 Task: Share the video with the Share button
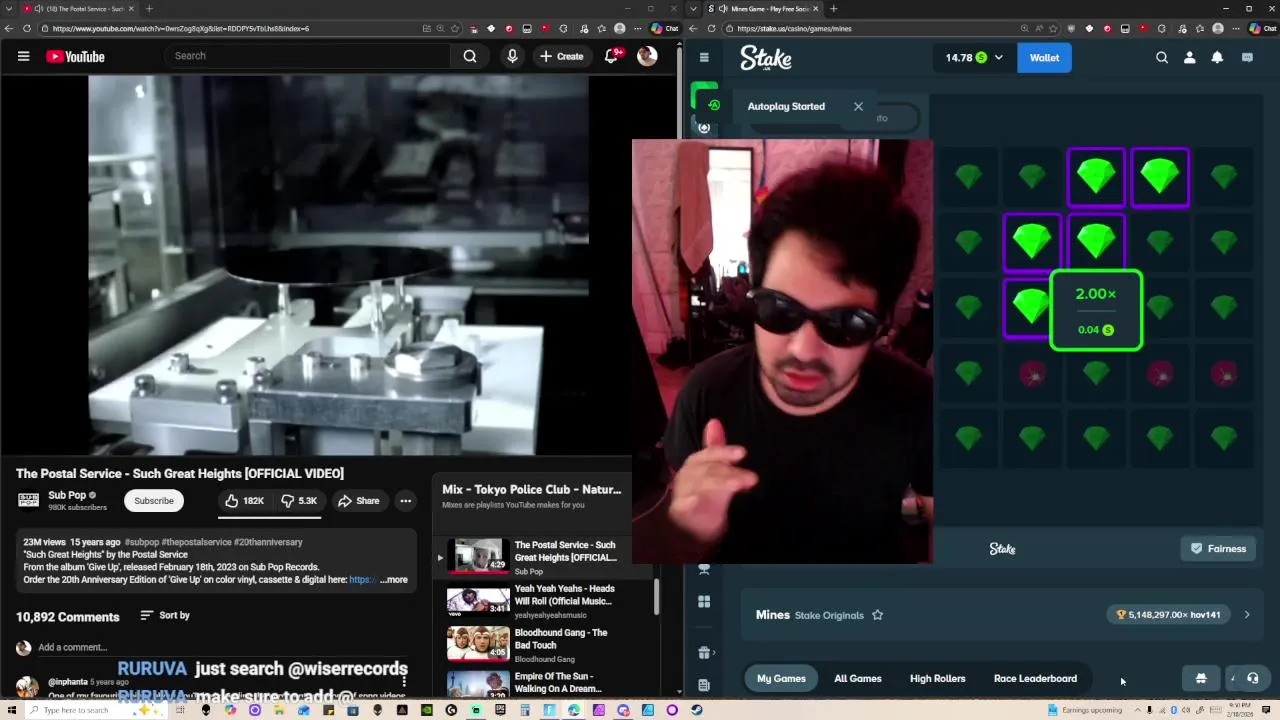click(x=358, y=501)
